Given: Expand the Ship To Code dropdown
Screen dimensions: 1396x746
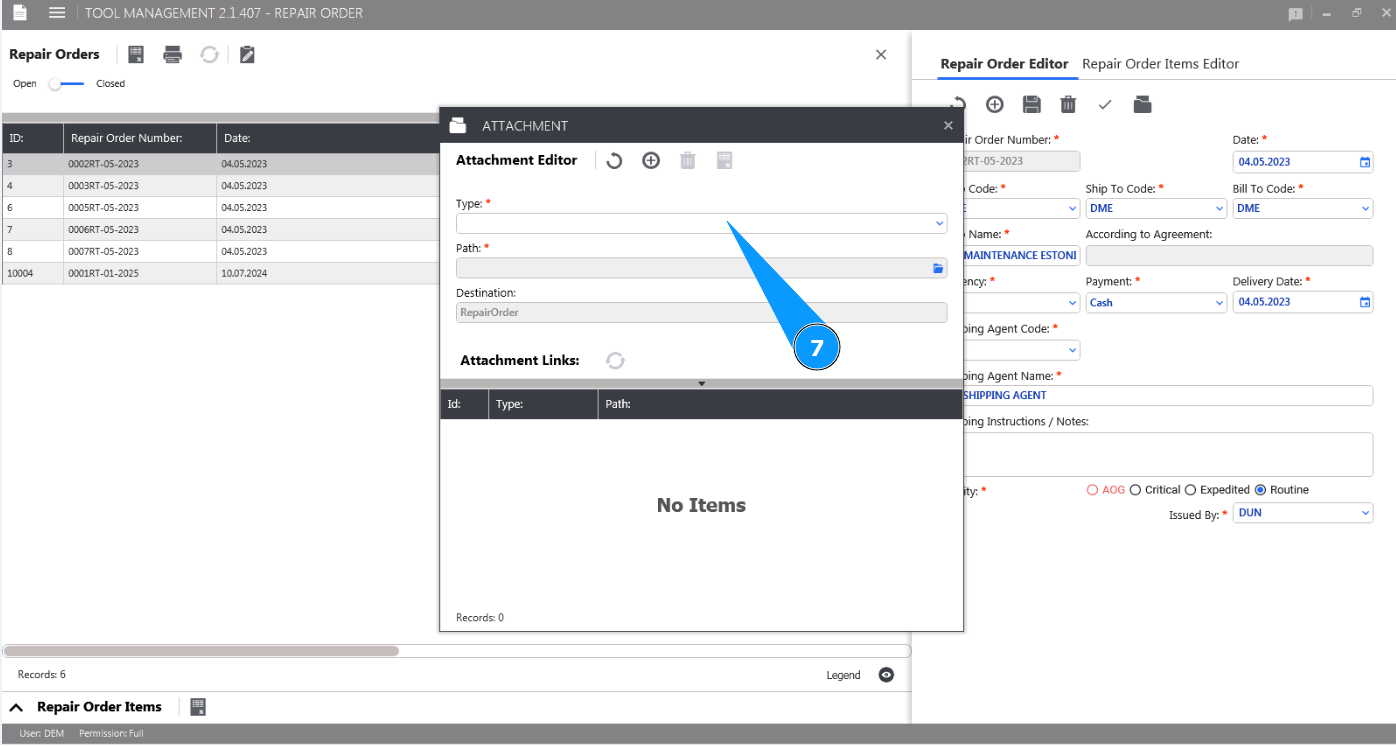Looking at the screenshot, I should point(1219,209).
